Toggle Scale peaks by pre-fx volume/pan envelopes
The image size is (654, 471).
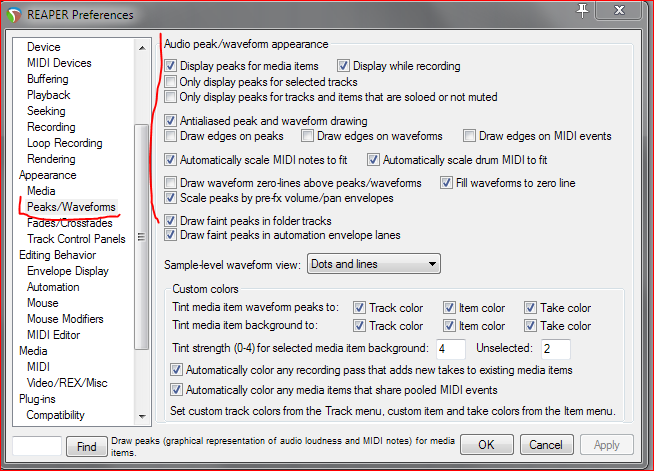[x=170, y=198]
